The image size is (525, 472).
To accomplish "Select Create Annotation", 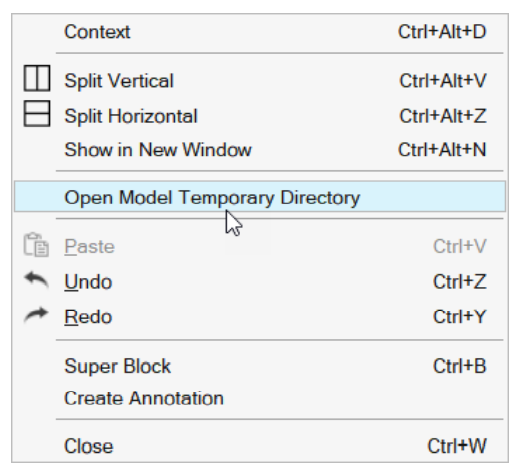I will coord(144,398).
